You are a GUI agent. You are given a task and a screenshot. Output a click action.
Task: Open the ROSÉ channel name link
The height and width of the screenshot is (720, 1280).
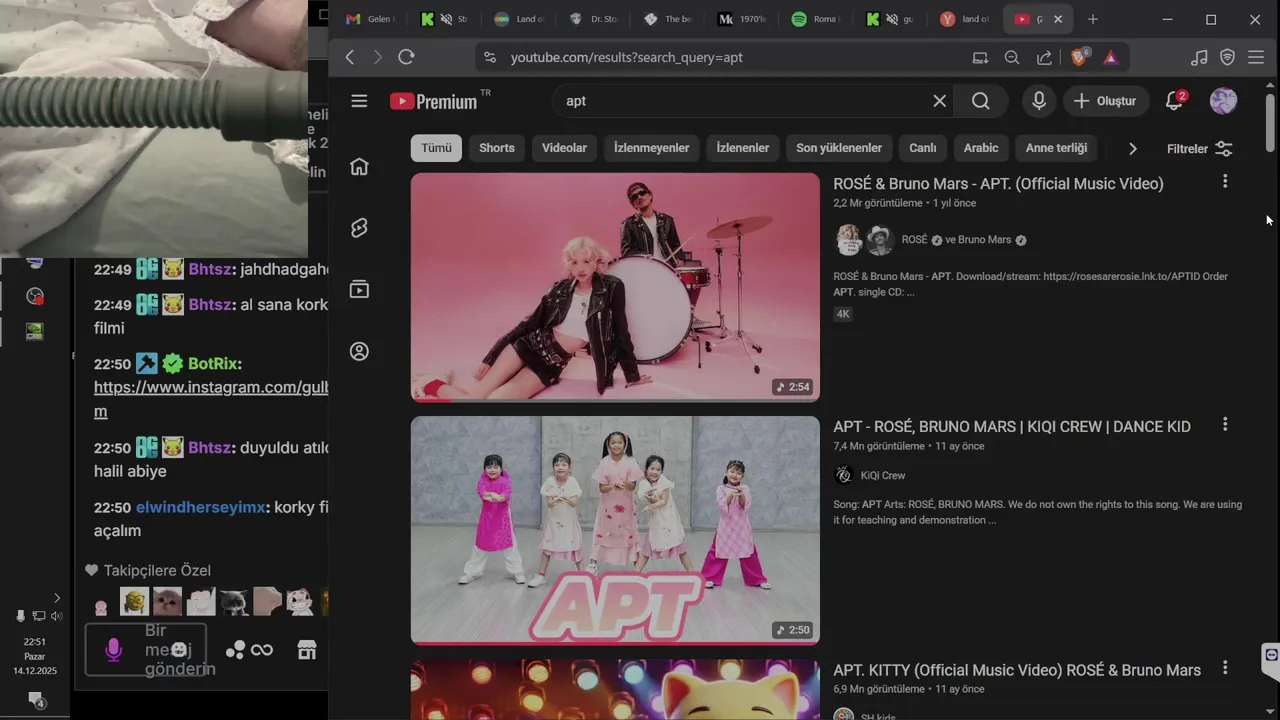tap(914, 240)
